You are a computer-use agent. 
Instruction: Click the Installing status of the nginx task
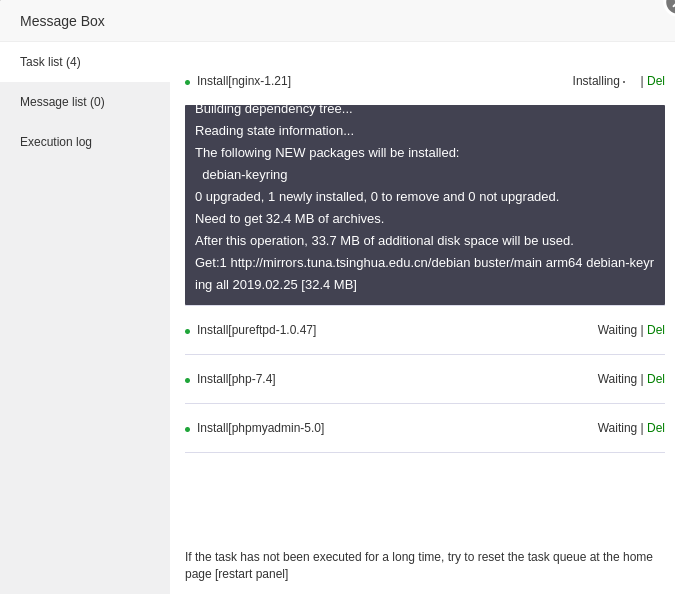[596, 81]
